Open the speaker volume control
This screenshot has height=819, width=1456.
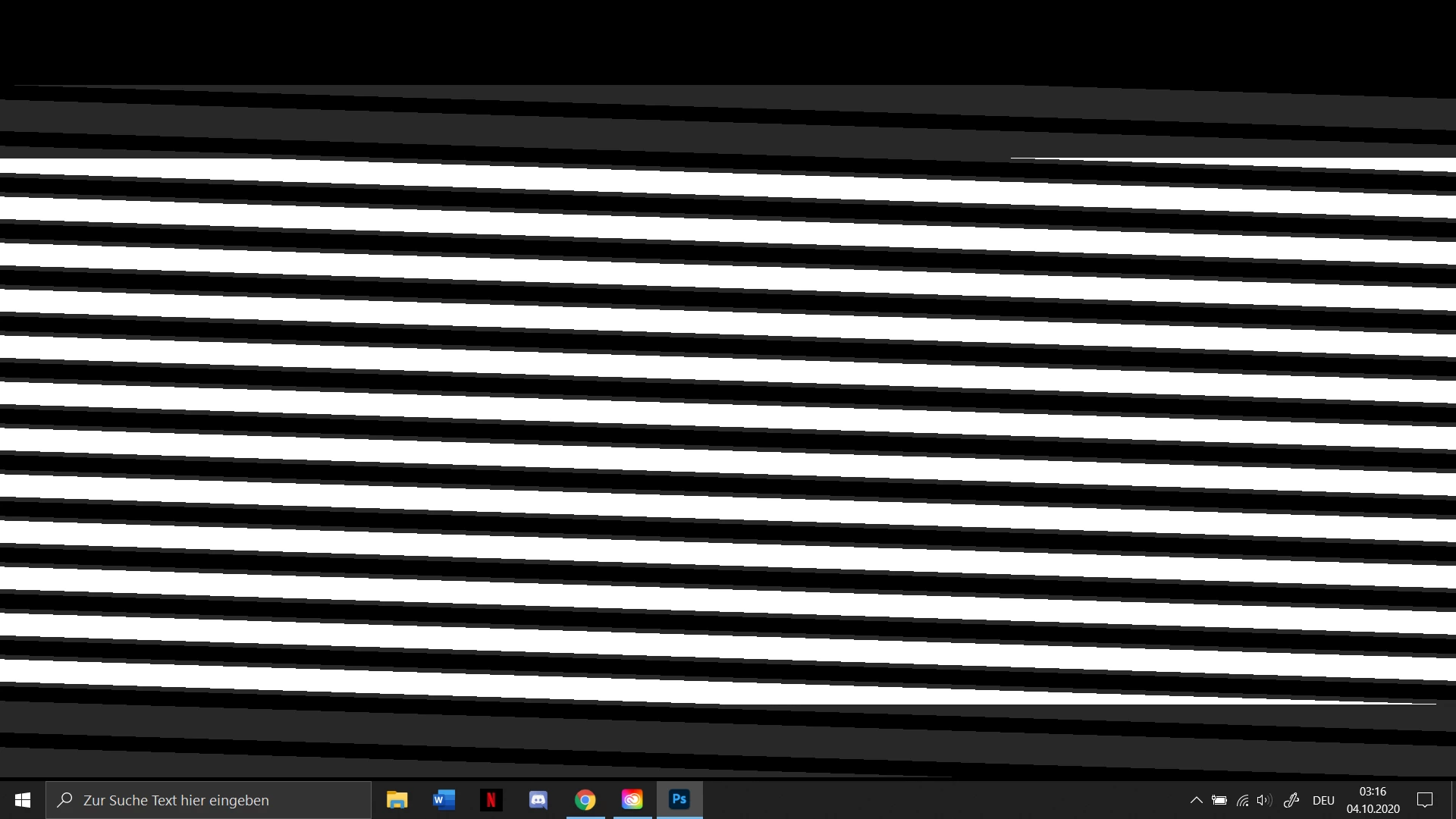[1263, 800]
